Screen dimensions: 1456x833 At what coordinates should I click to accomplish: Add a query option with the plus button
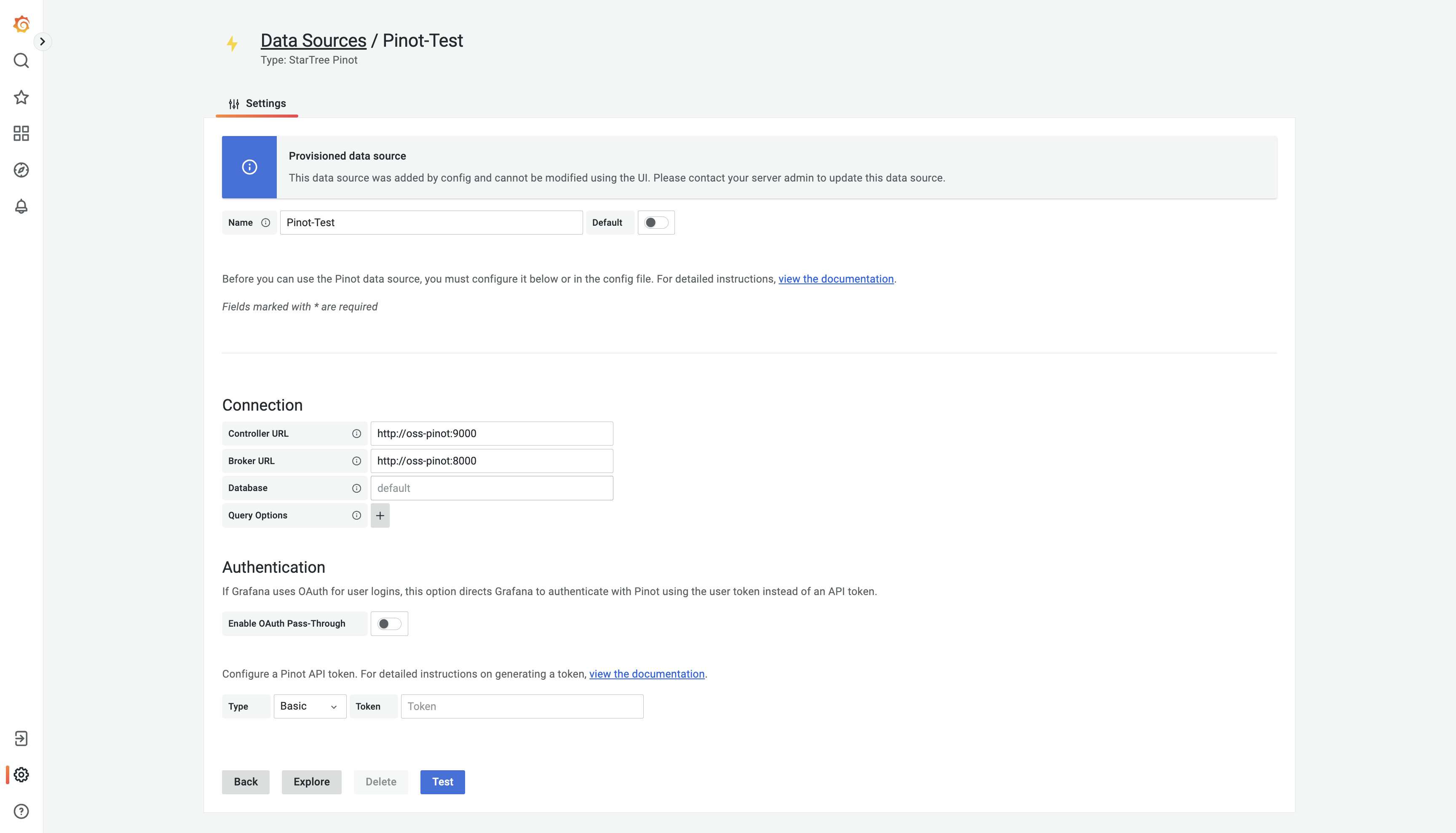pos(380,515)
